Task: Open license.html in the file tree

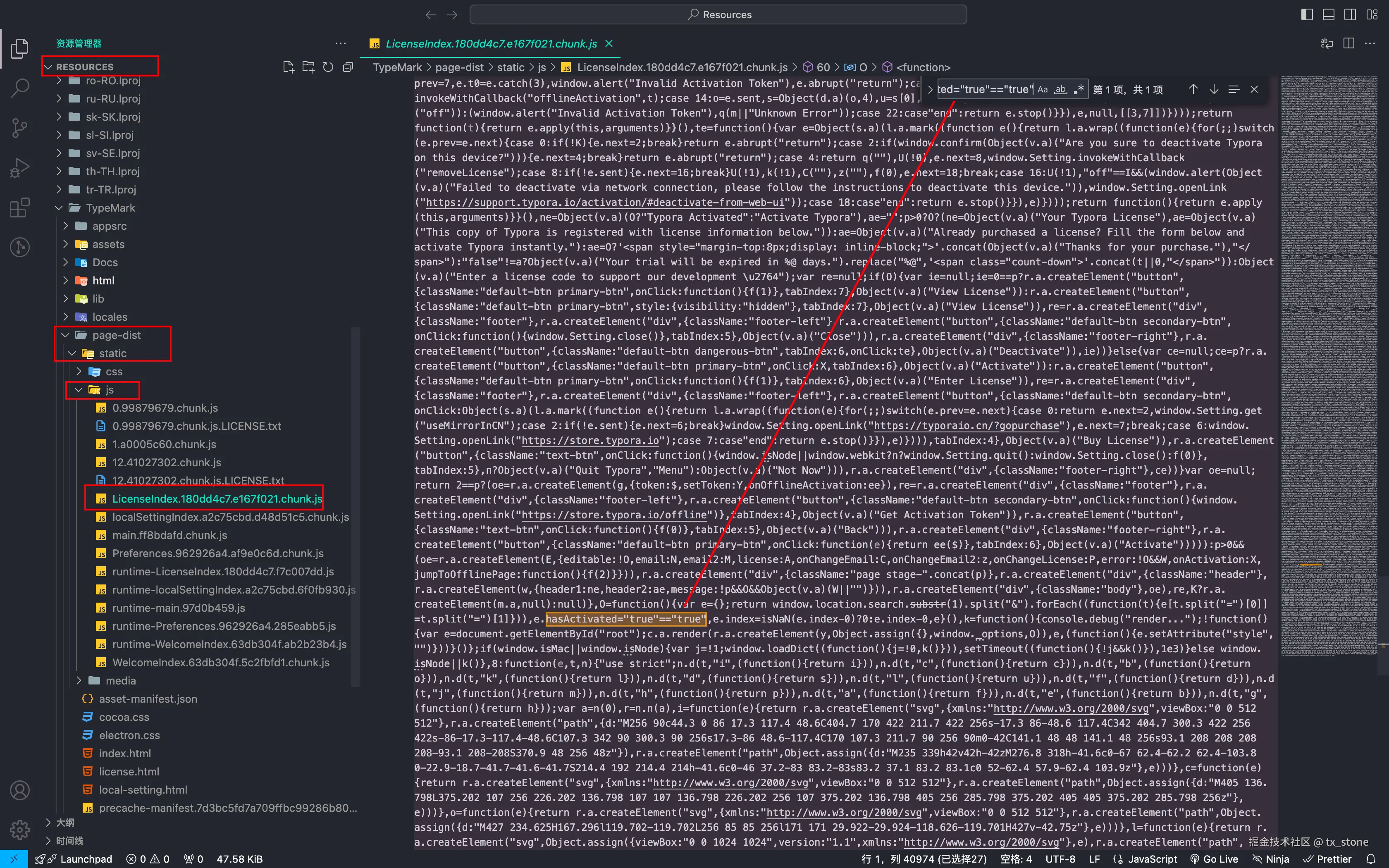Action: [129, 772]
